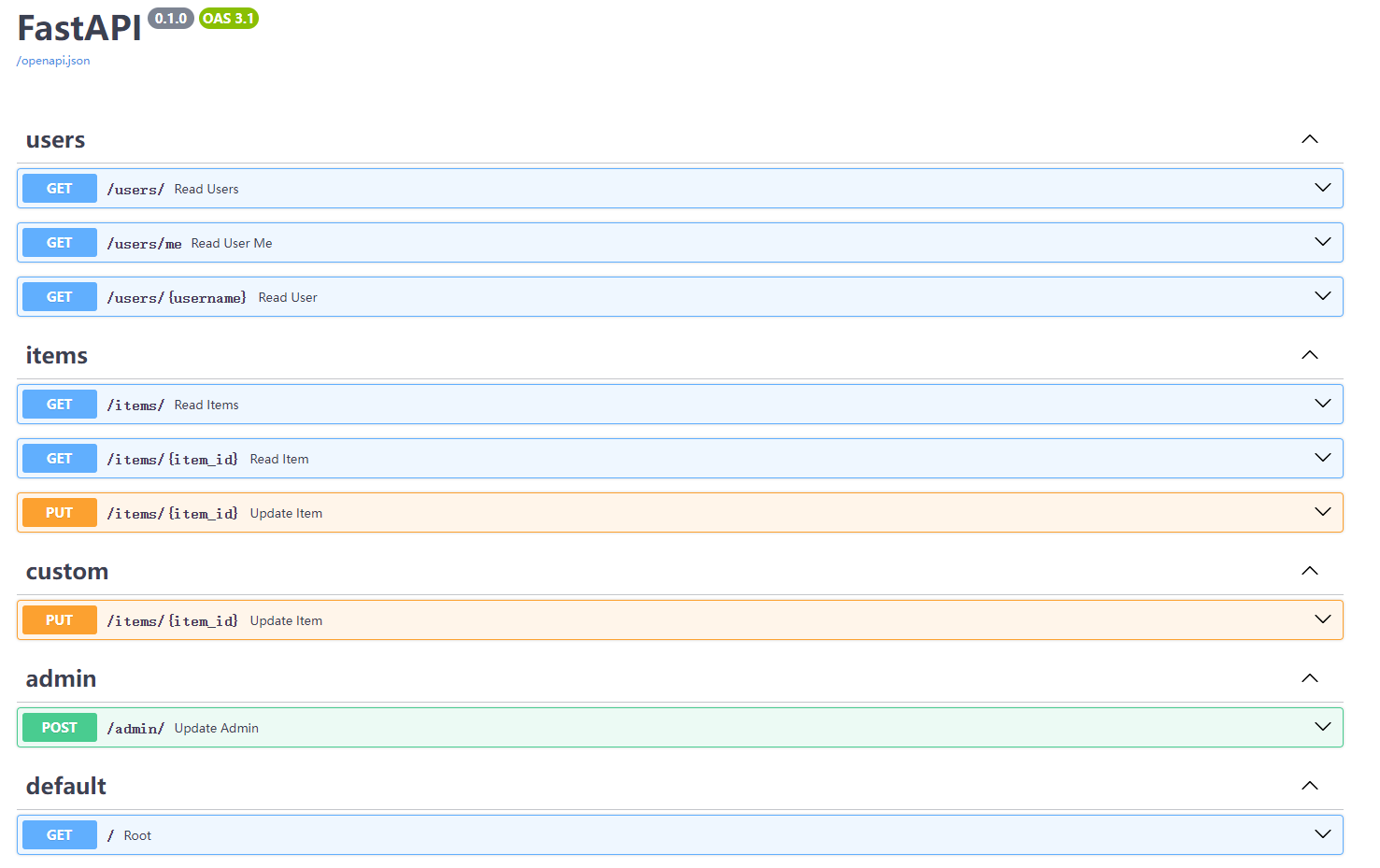1380x868 pixels.
Task: Click the /users/{username} path text
Action: coord(177,298)
